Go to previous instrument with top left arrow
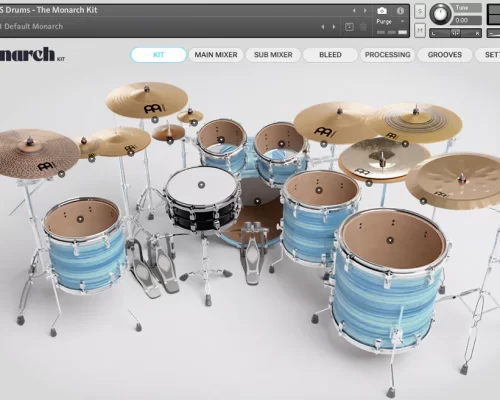500x400 pixels. (x=354, y=11)
